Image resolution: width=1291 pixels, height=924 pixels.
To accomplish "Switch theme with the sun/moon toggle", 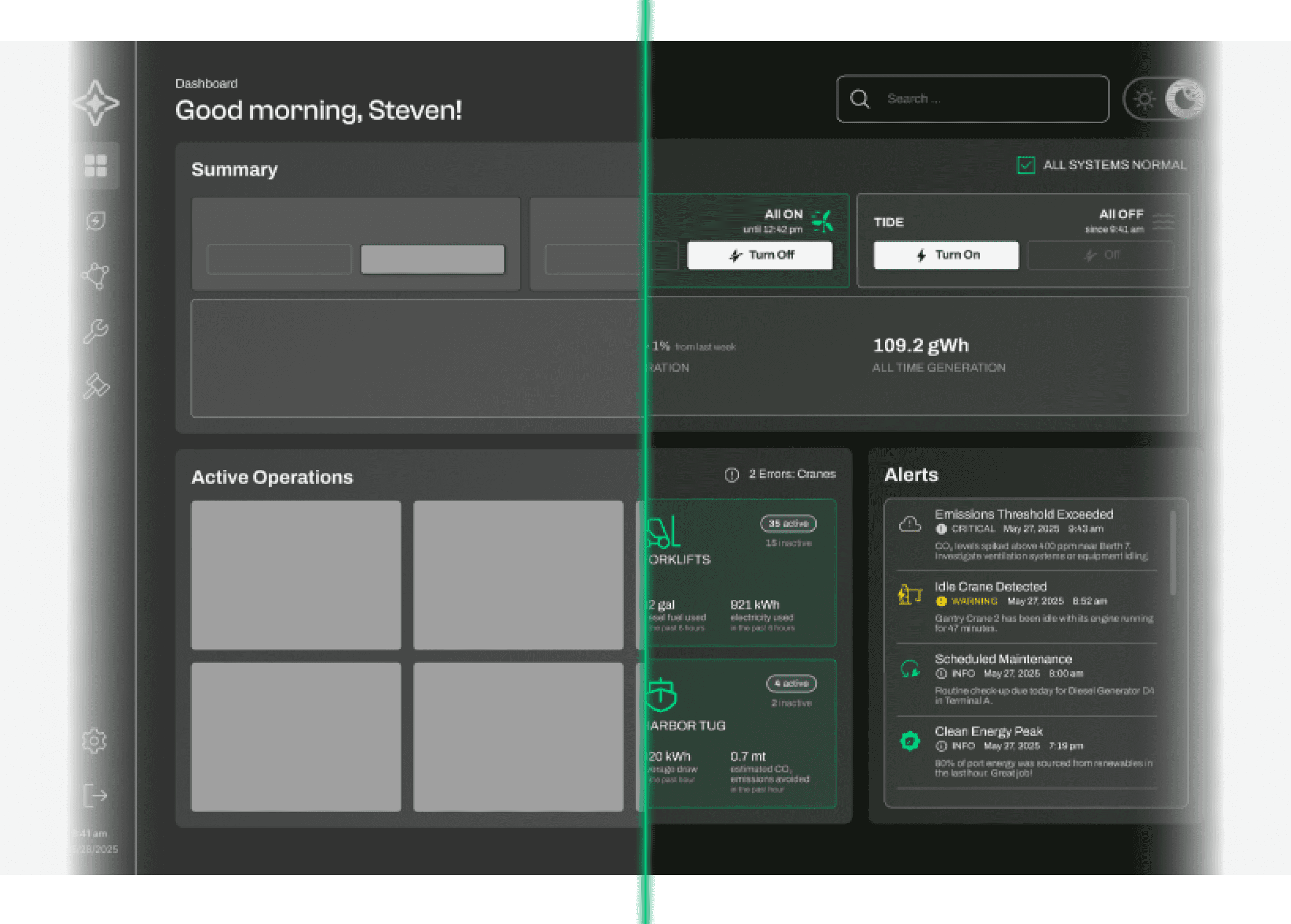I will click(1163, 99).
